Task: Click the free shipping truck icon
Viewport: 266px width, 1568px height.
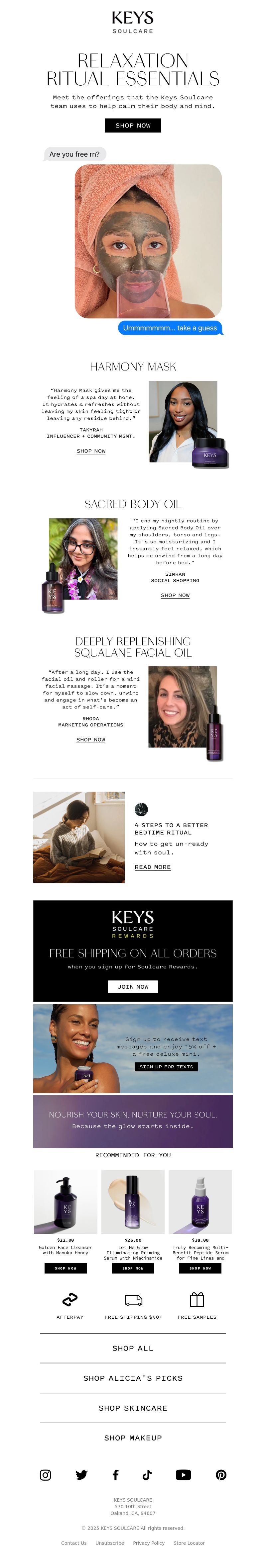Action: click(x=134, y=1299)
